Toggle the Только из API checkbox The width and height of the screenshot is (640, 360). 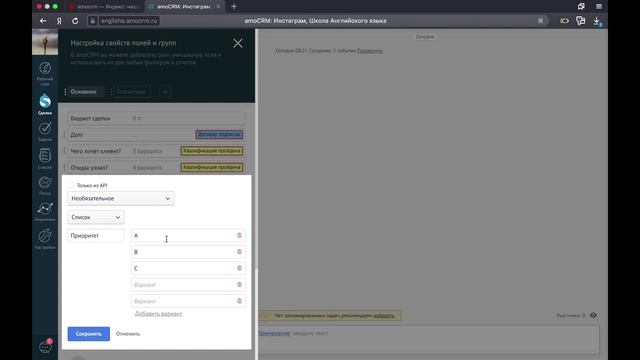(x=71, y=185)
